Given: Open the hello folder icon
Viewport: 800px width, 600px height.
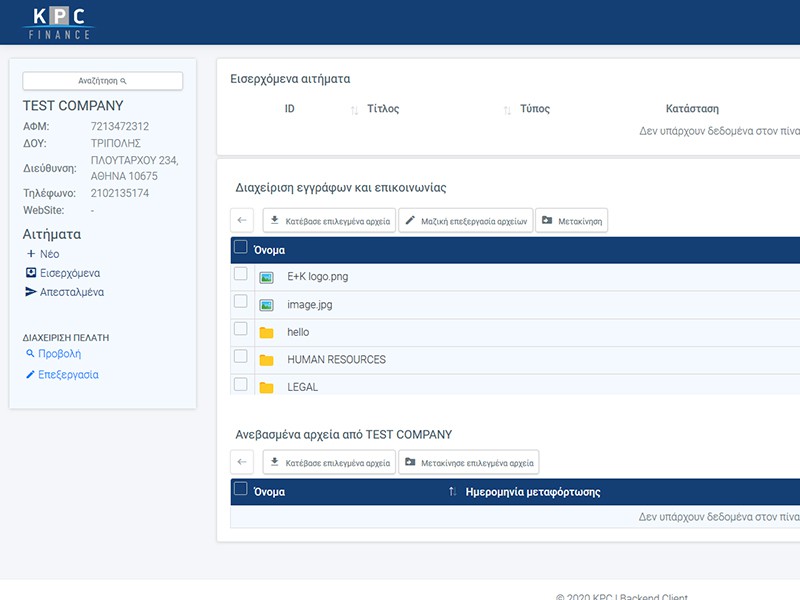Looking at the screenshot, I should point(266,333).
